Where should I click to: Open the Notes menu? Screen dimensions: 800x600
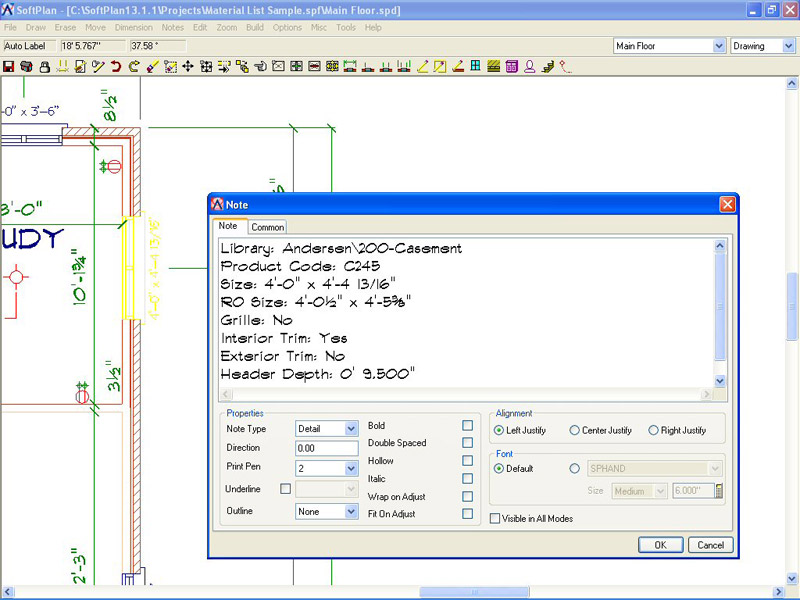[x=172, y=28]
